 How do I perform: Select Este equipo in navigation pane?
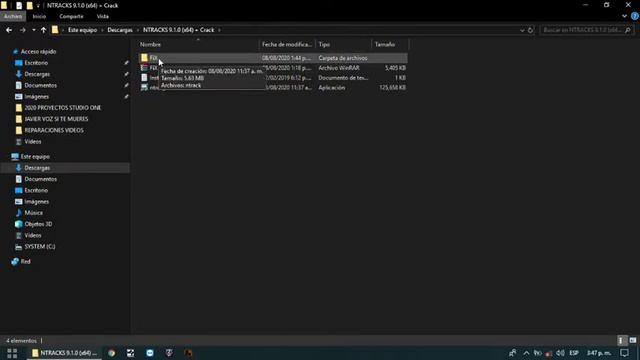(x=35, y=156)
